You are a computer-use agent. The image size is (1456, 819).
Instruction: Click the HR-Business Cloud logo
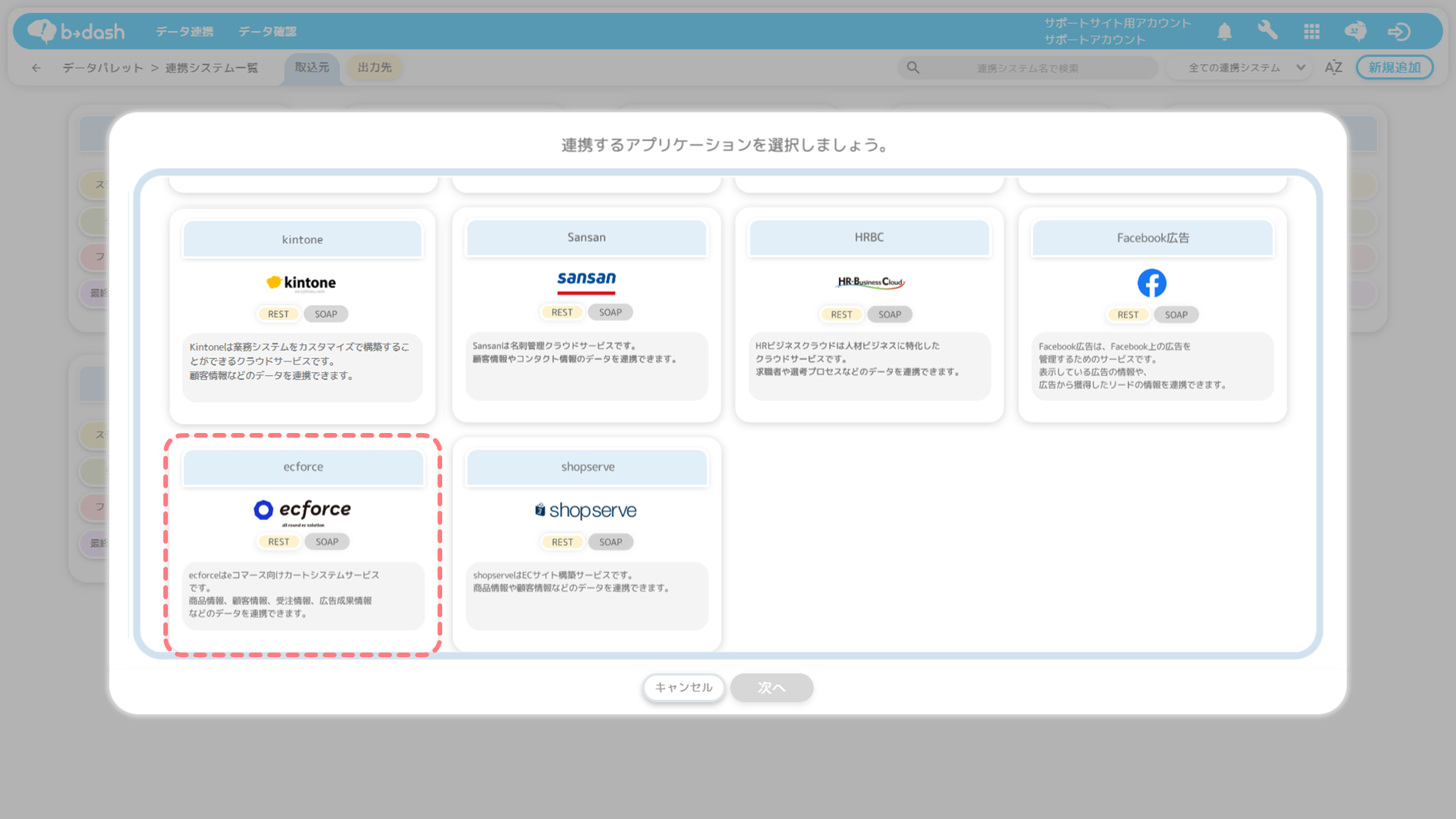pyautogui.click(x=870, y=282)
